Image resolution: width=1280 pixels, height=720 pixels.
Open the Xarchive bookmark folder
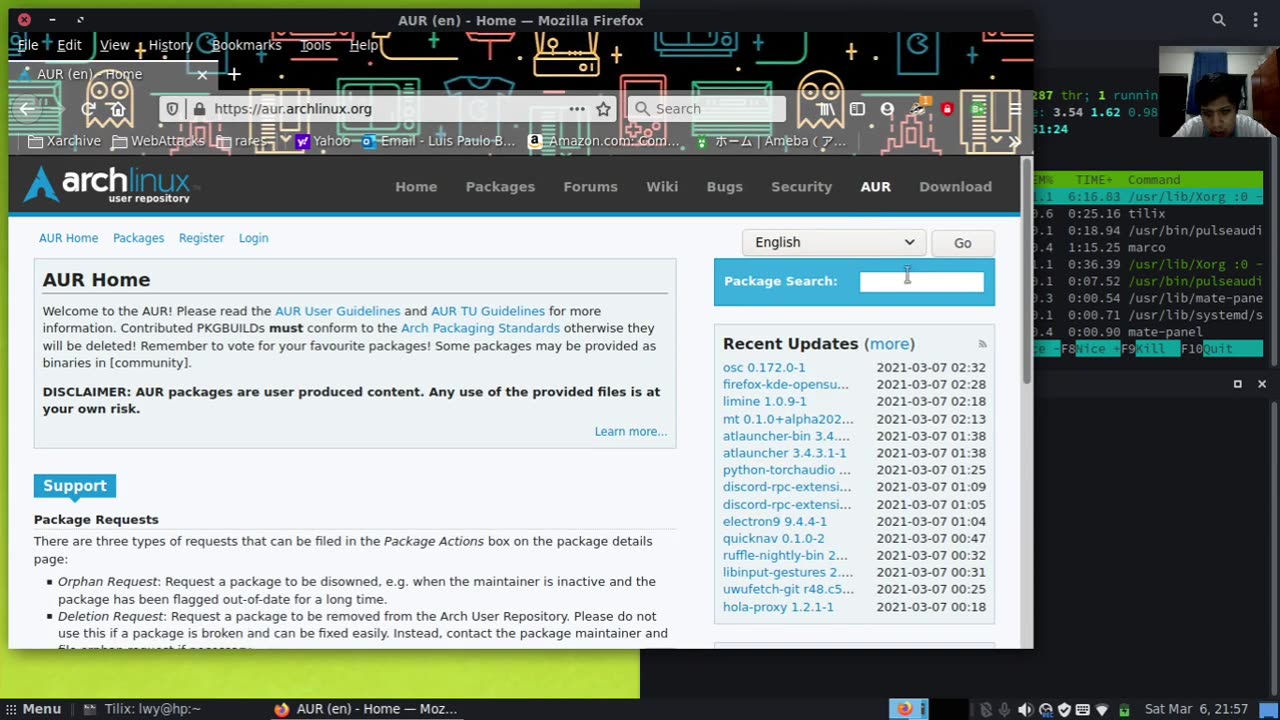click(x=64, y=141)
